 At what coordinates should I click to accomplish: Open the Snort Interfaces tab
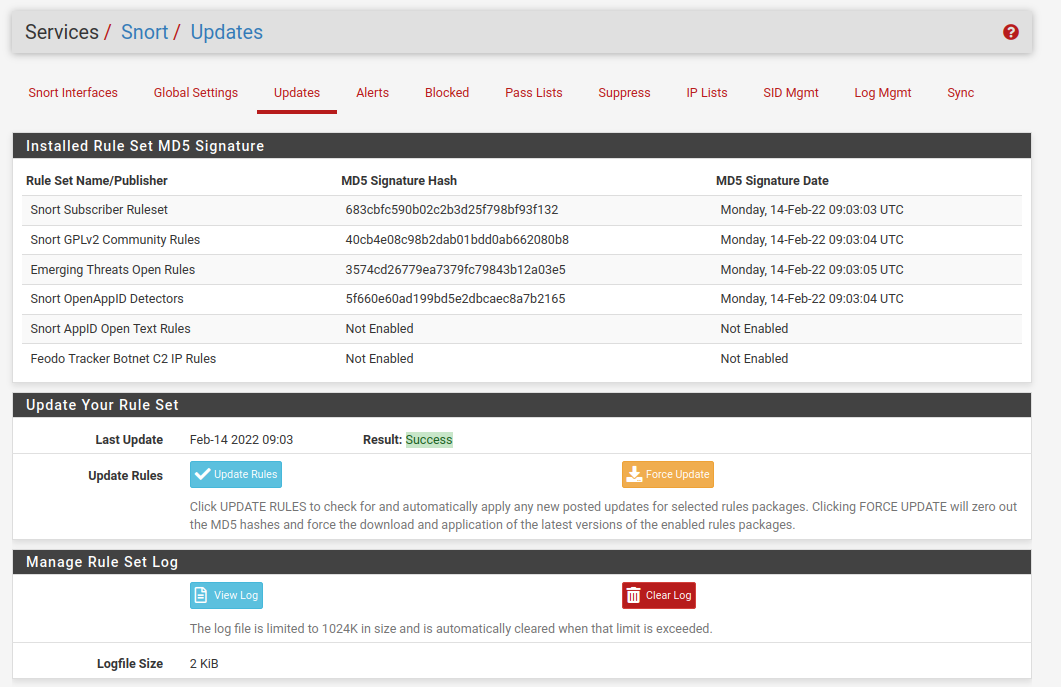(73, 92)
